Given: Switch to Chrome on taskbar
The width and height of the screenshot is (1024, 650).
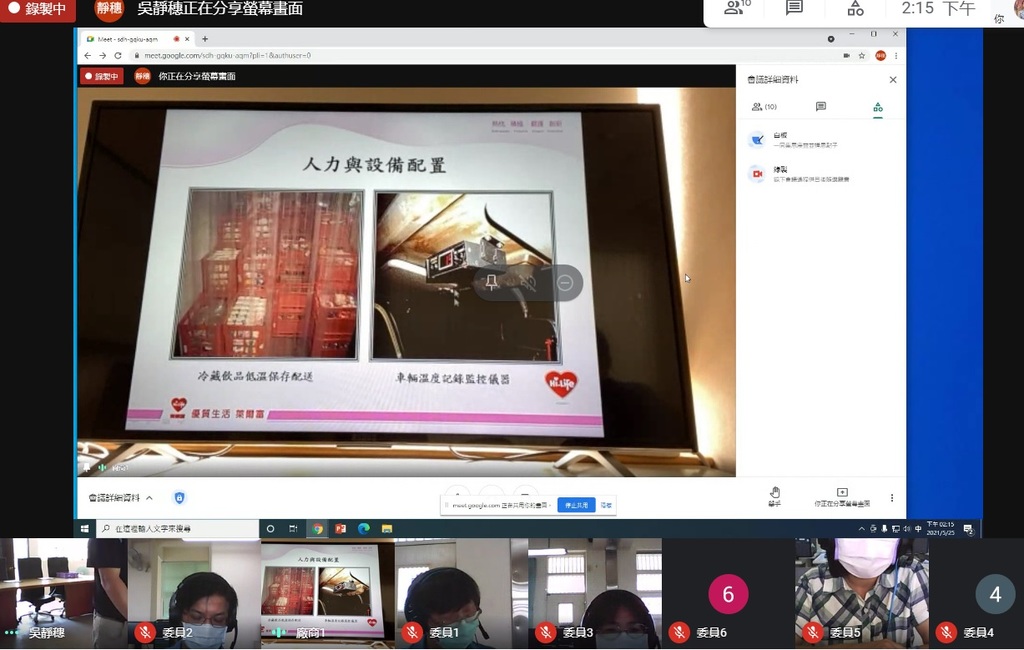Looking at the screenshot, I should point(317,528).
